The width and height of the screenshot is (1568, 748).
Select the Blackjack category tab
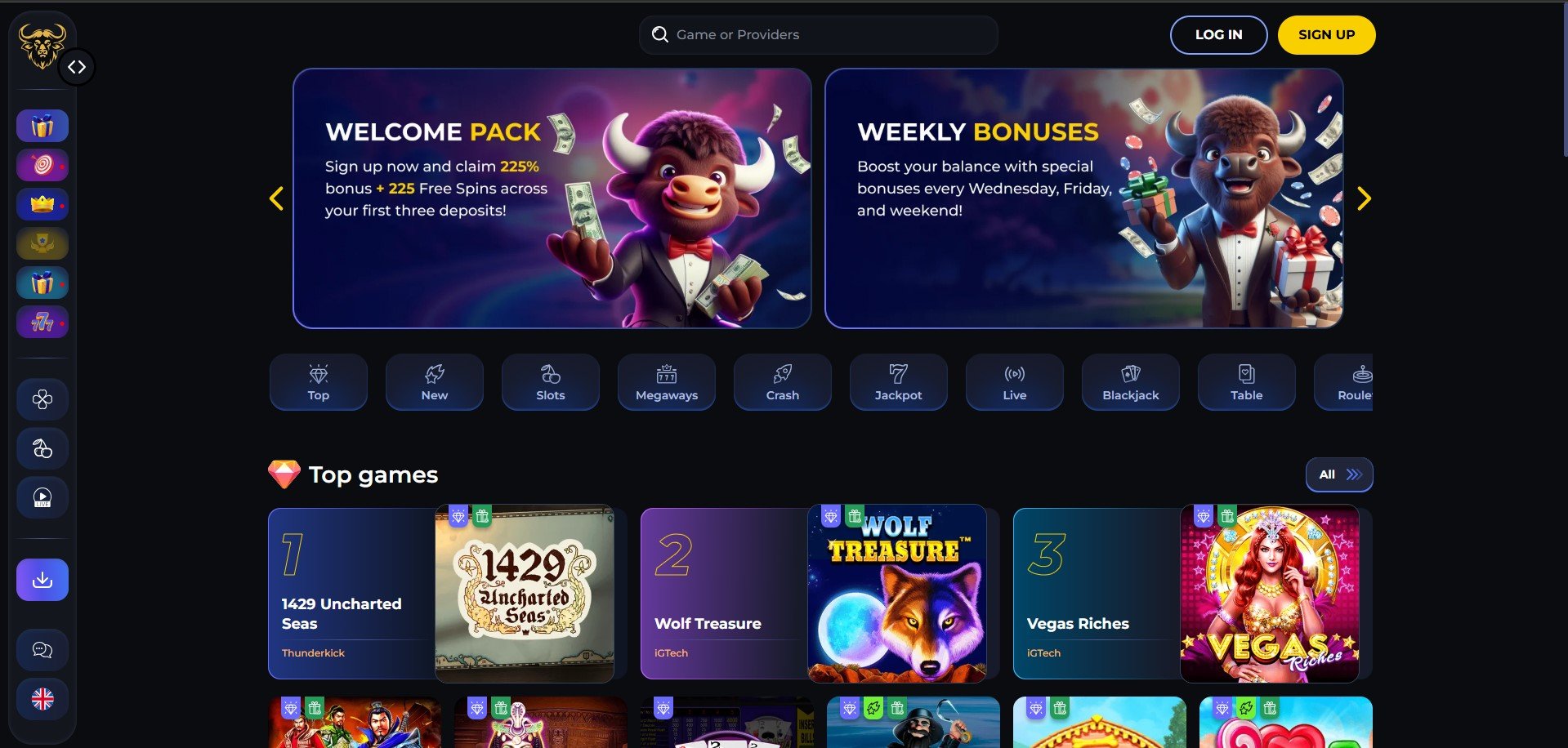pyautogui.click(x=1131, y=382)
